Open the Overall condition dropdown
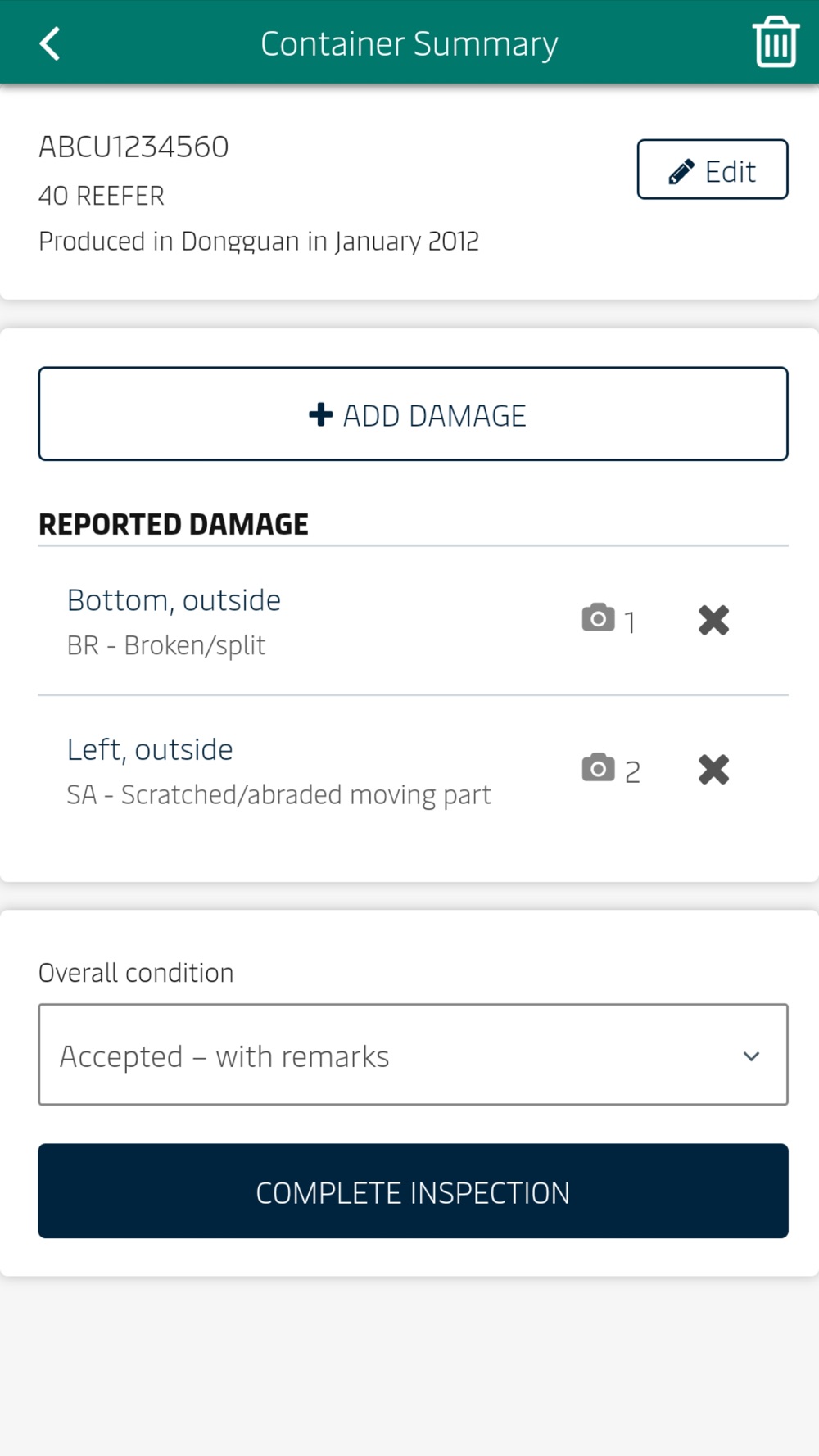 413,1055
